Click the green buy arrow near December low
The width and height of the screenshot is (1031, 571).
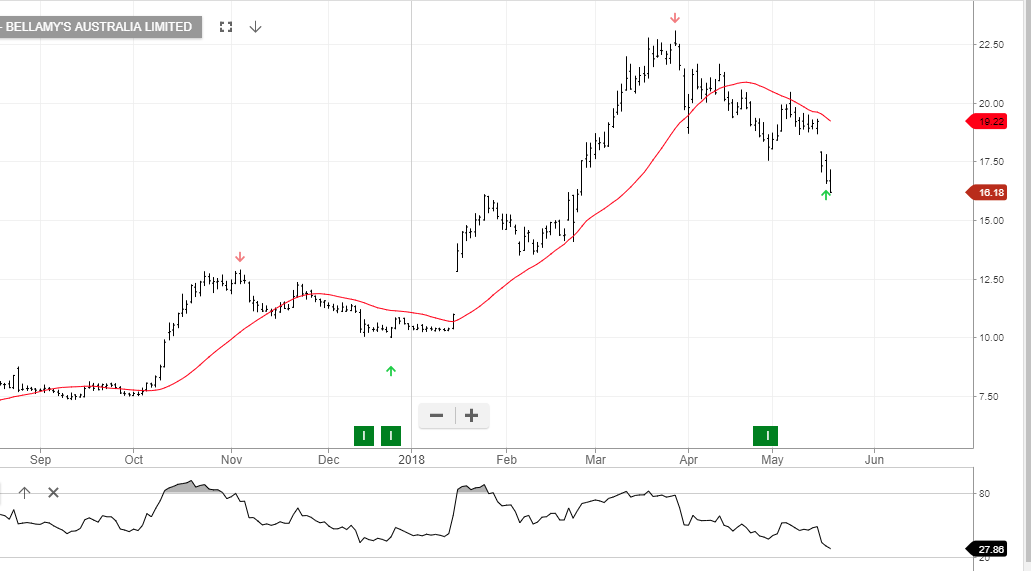(391, 371)
